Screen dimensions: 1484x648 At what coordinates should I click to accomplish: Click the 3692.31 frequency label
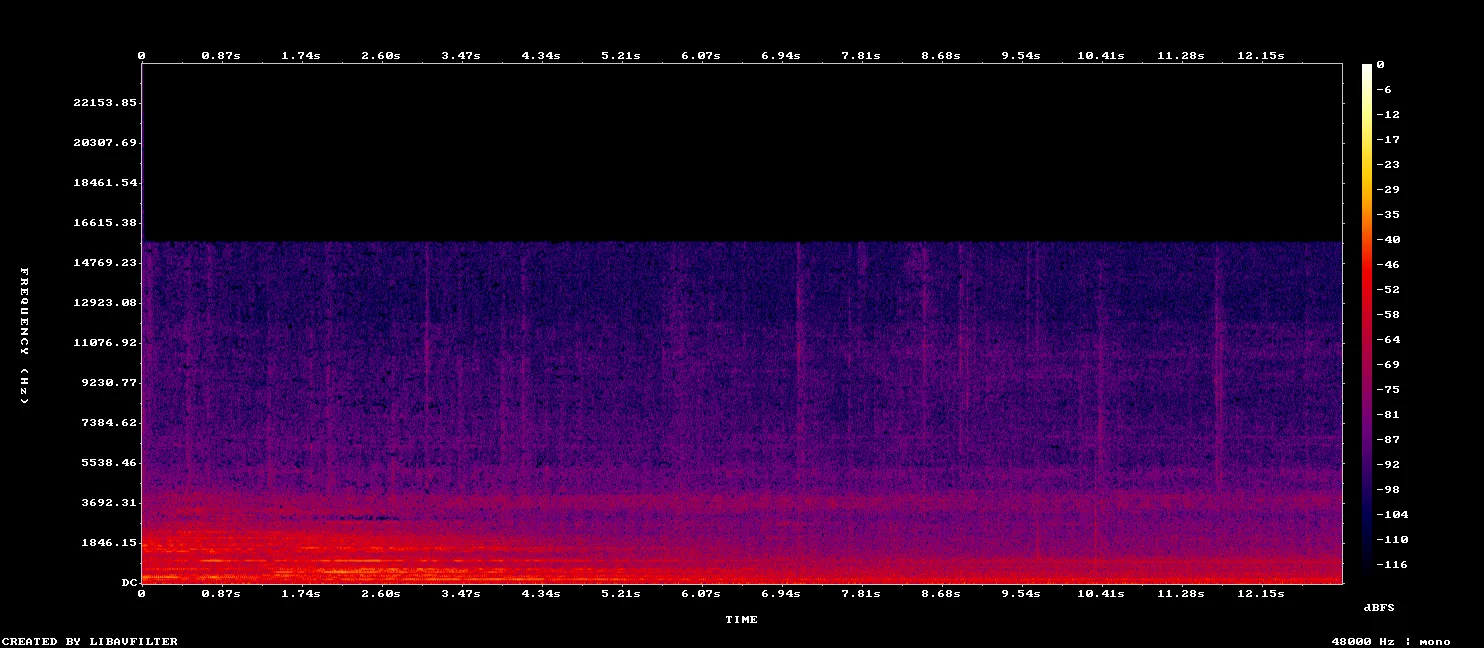pos(109,503)
